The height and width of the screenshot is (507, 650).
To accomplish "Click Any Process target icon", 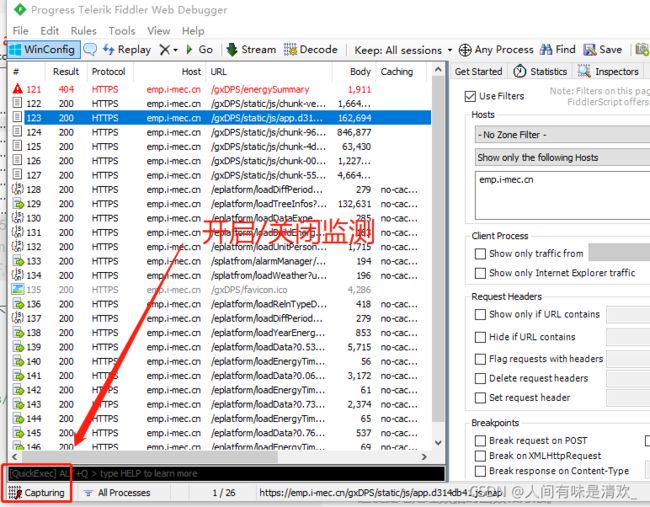I will [465, 50].
